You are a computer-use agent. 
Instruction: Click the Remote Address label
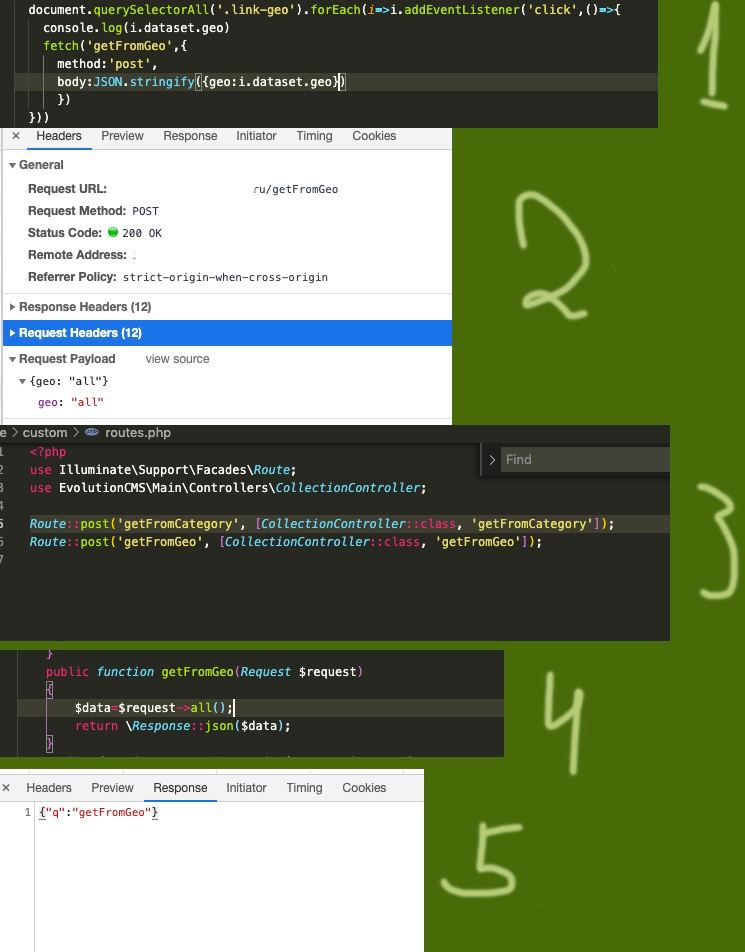[77, 255]
